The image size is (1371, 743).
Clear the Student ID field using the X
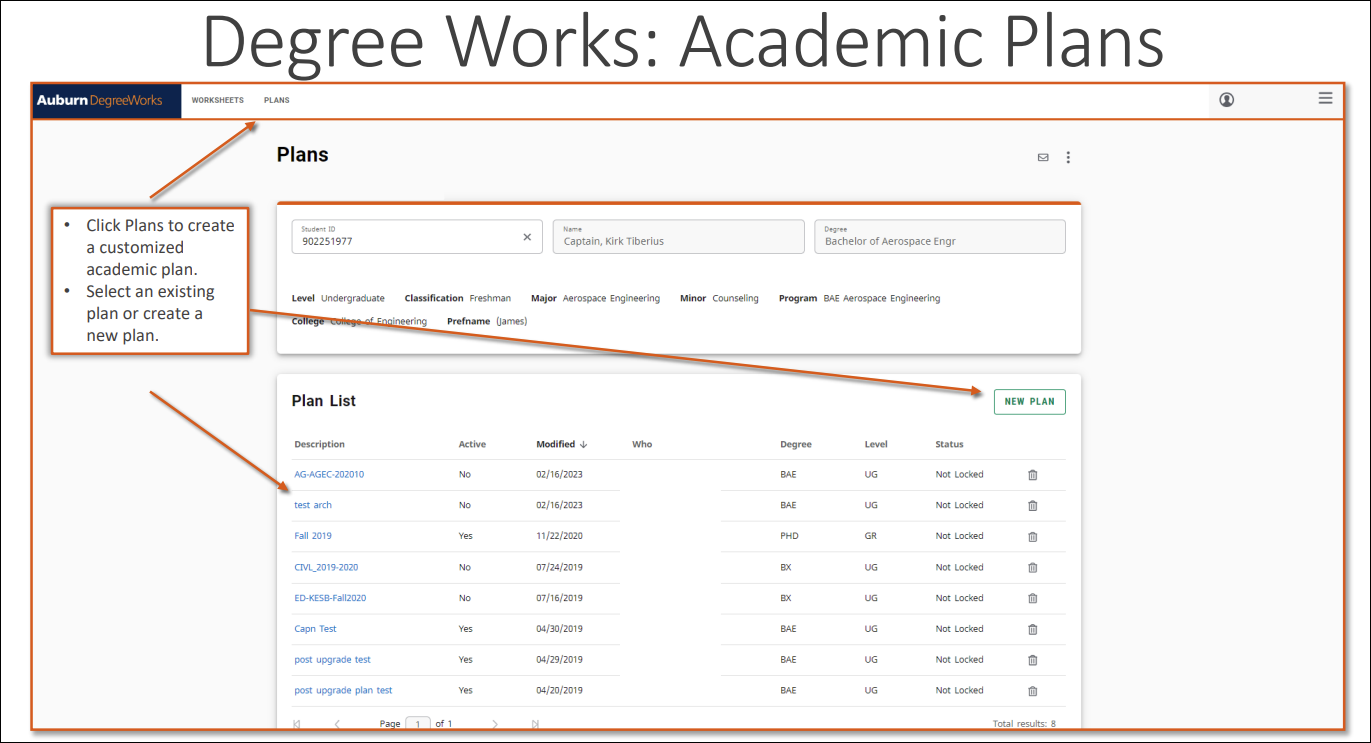pos(527,237)
